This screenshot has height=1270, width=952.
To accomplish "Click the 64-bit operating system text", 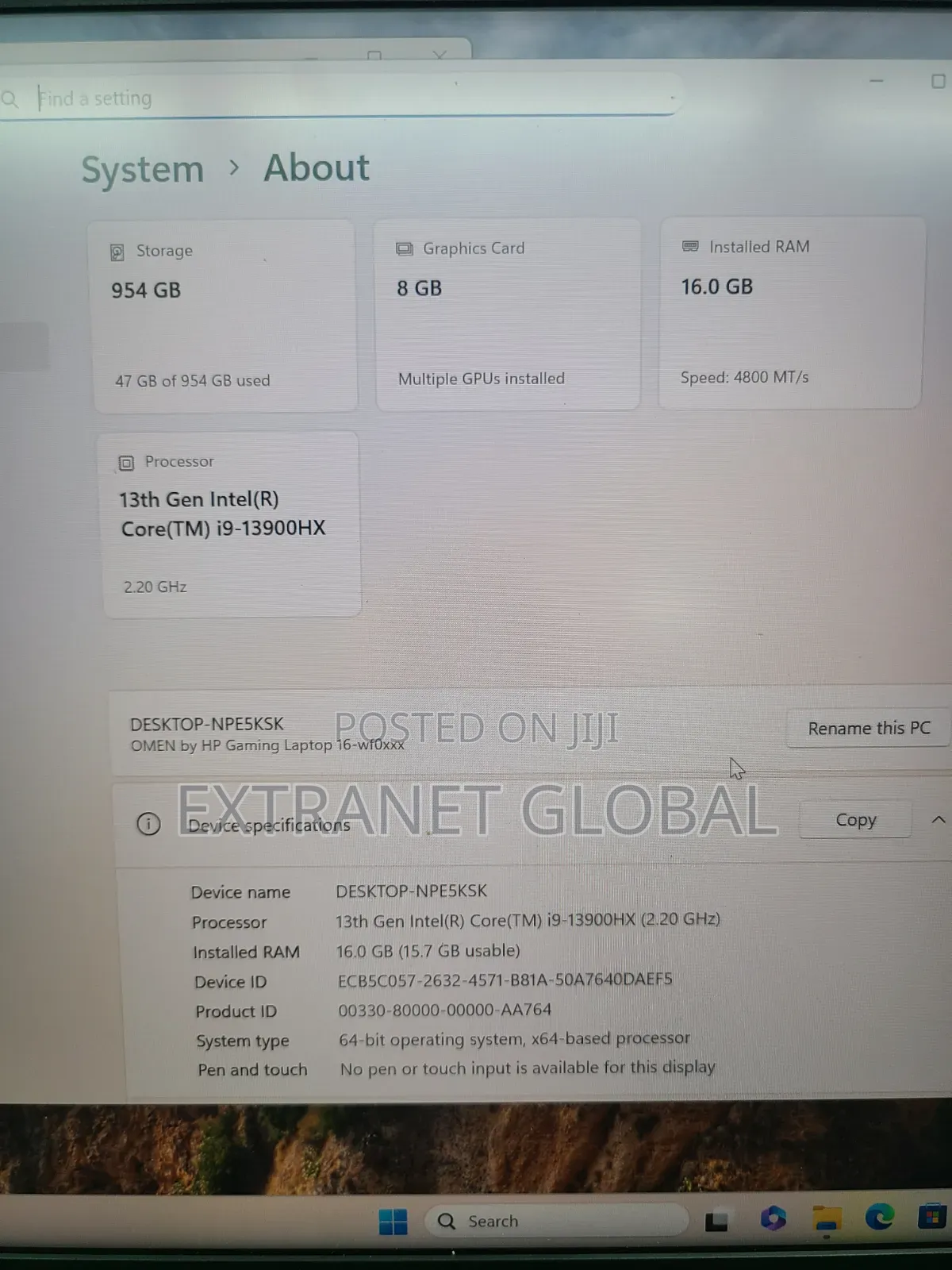I will click(515, 1039).
